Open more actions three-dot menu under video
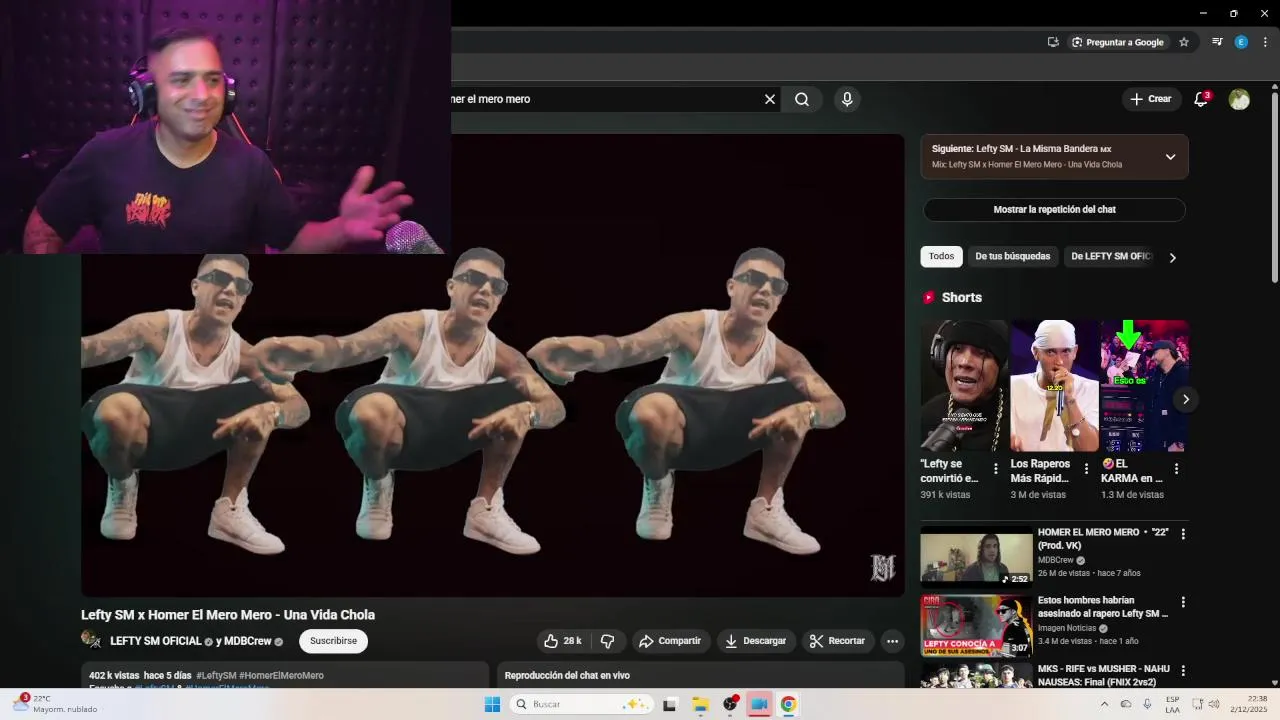The width and height of the screenshot is (1280, 720). click(x=892, y=641)
